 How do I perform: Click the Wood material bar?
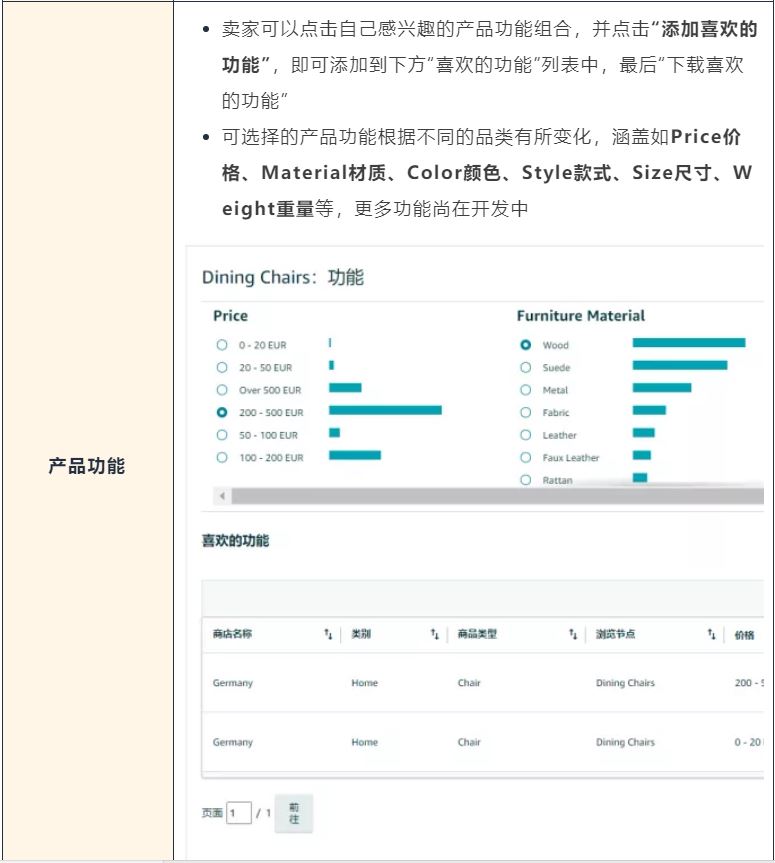click(689, 343)
